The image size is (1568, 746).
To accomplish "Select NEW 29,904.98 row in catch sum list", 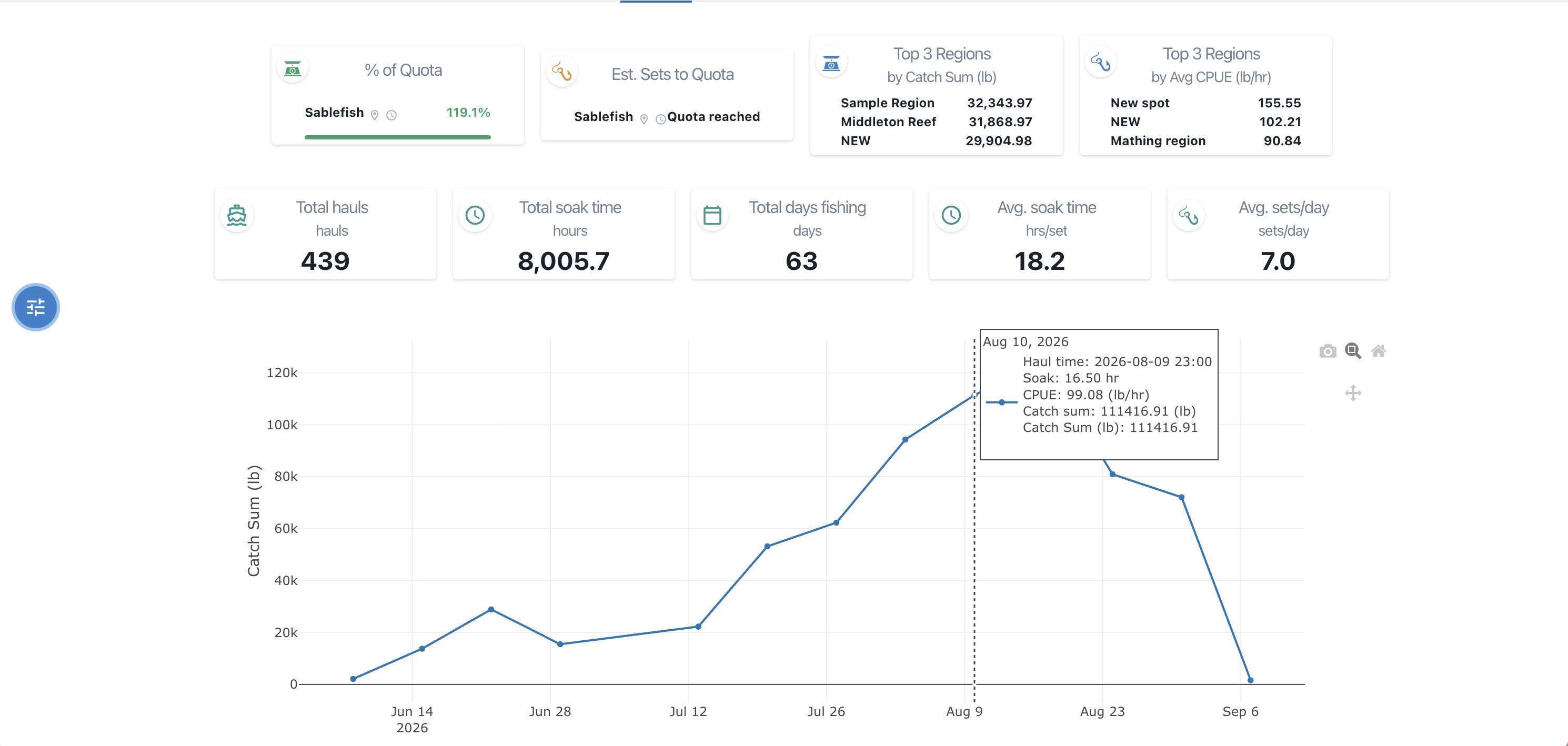I will (x=936, y=140).
